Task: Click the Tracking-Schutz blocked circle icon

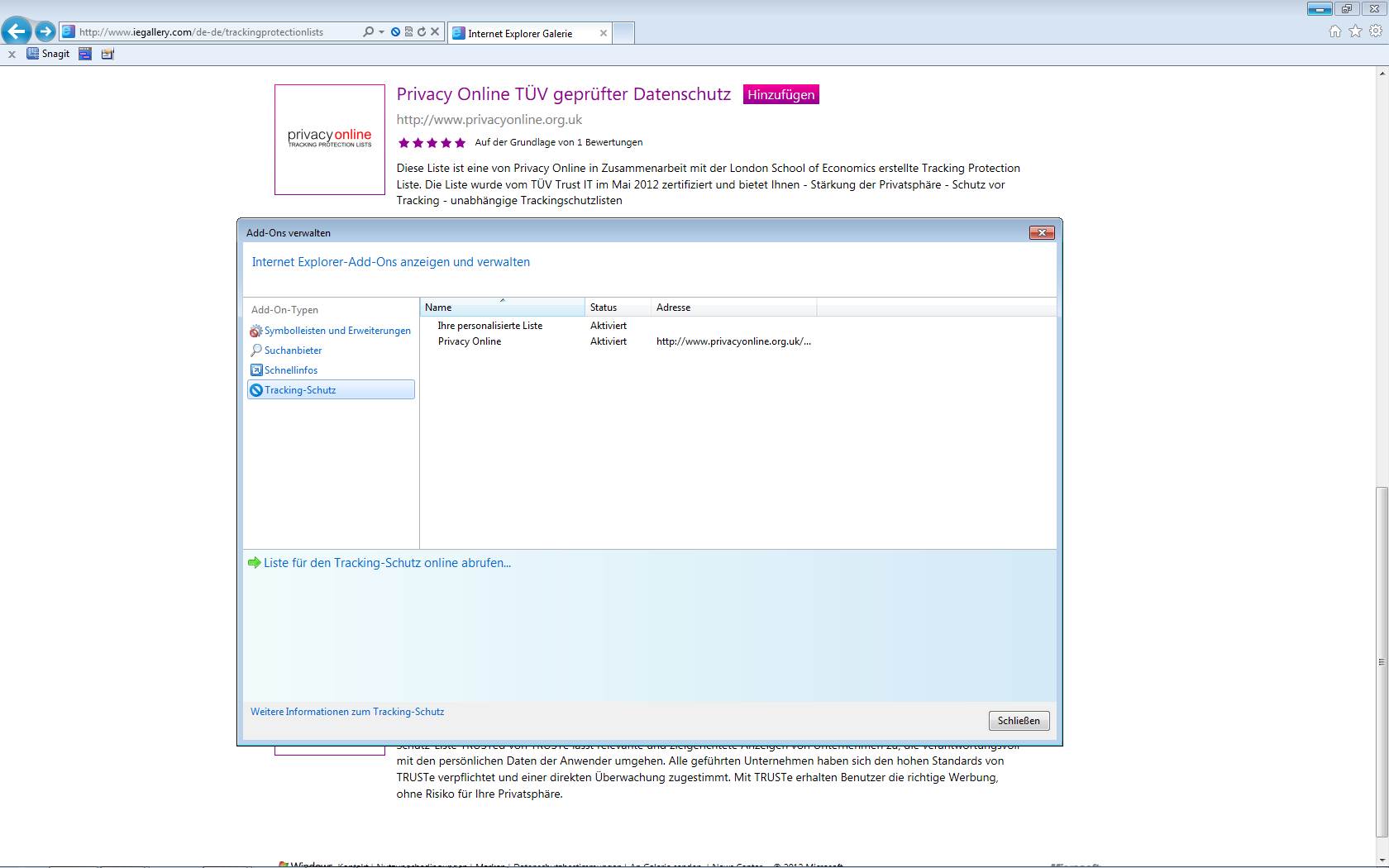Action: [256, 390]
